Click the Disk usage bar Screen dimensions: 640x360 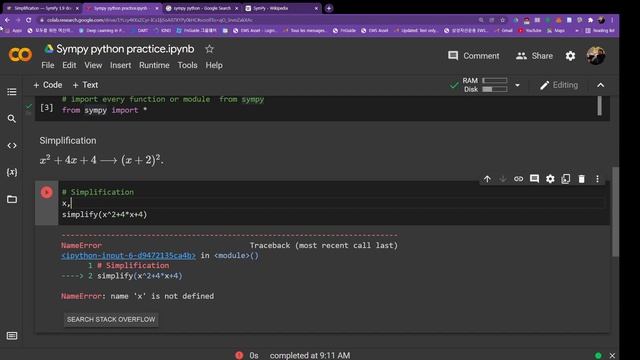(495, 89)
